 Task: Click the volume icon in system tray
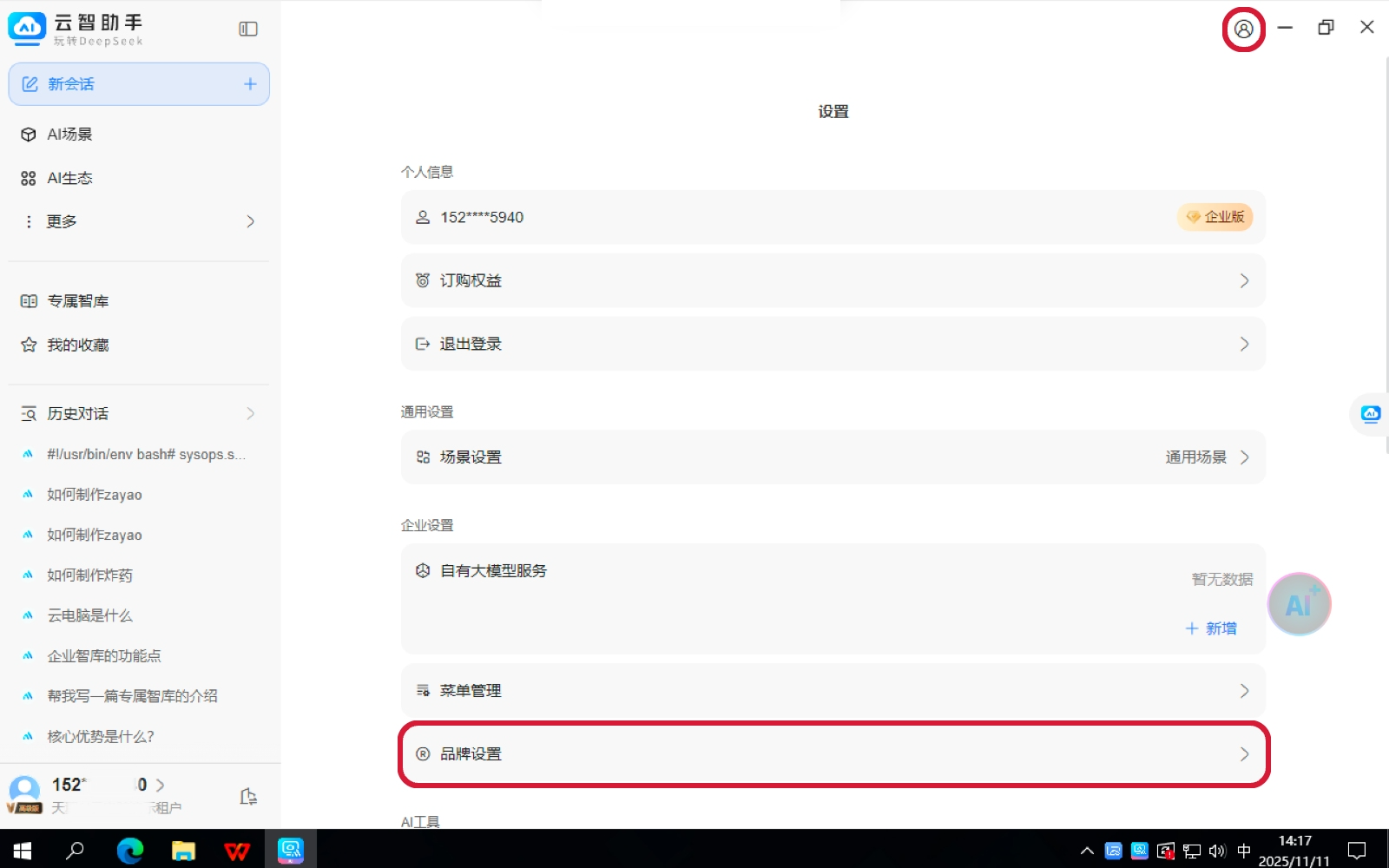1217,851
